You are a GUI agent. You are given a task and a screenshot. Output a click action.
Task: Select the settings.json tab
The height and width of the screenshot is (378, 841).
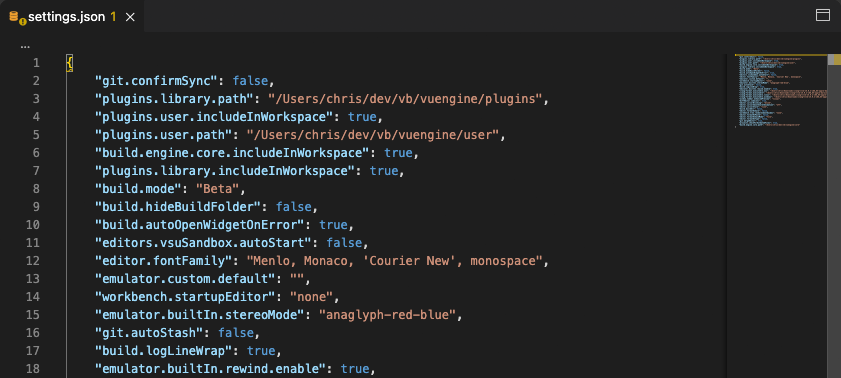point(72,16)
